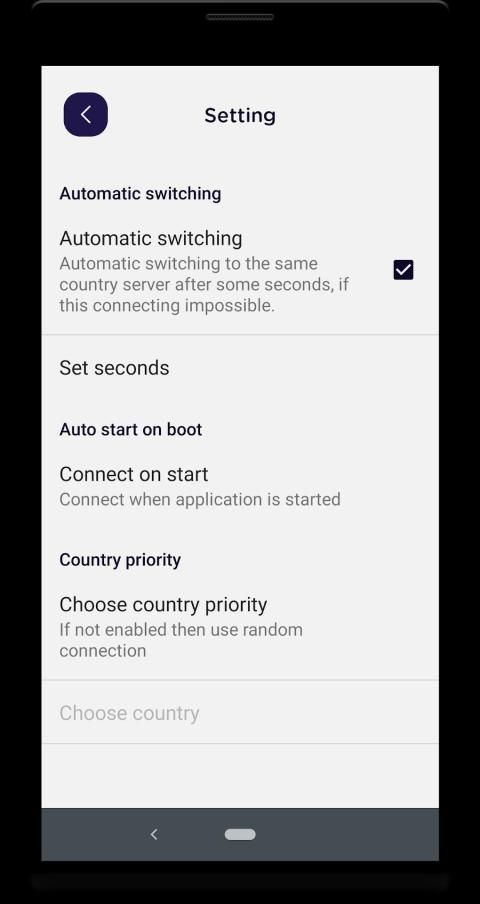Tap the home pill in navigation bar
480x904 pixels.
tap(240, 834)
